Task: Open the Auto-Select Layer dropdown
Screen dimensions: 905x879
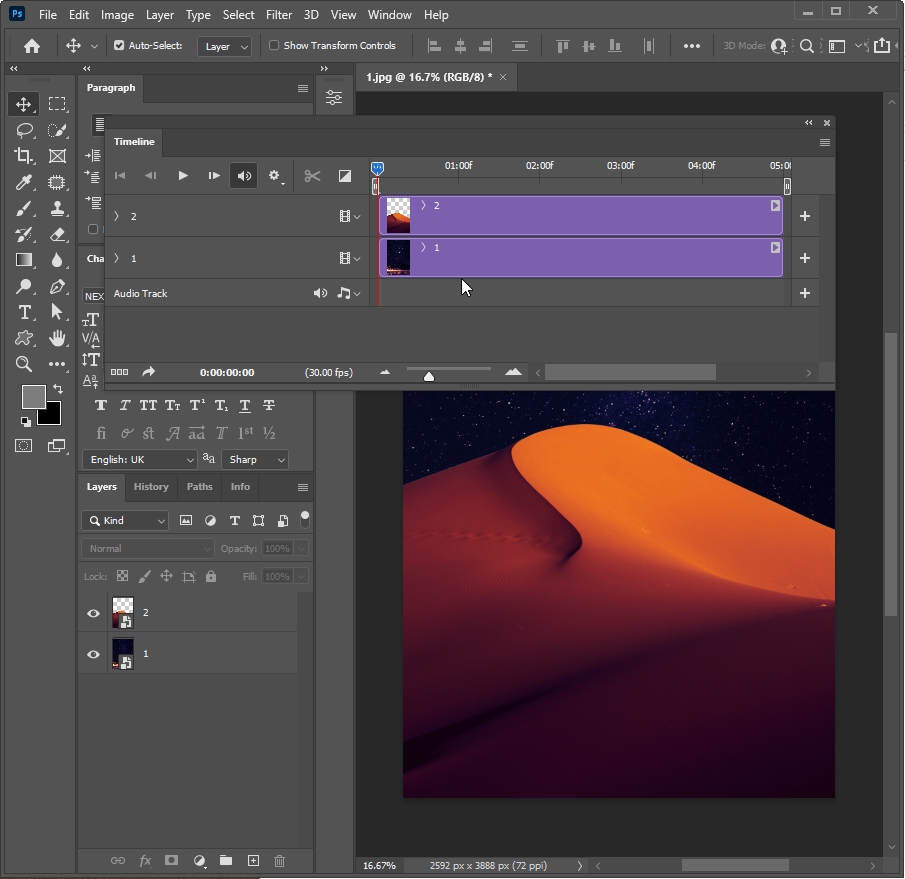Action: click(224, 46)
